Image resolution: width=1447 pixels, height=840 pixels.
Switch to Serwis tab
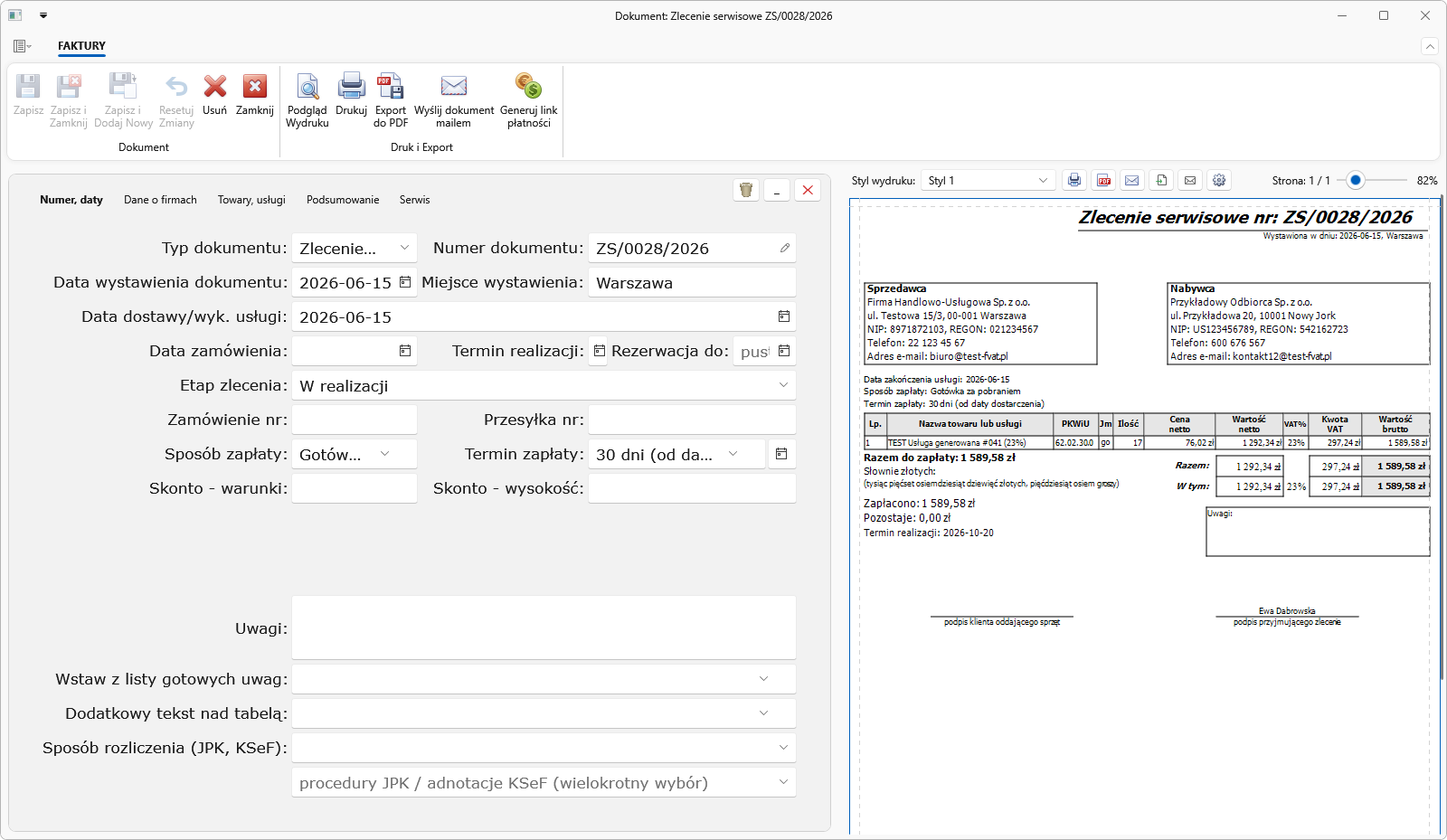pyautogui.click(x=415, y=200)
